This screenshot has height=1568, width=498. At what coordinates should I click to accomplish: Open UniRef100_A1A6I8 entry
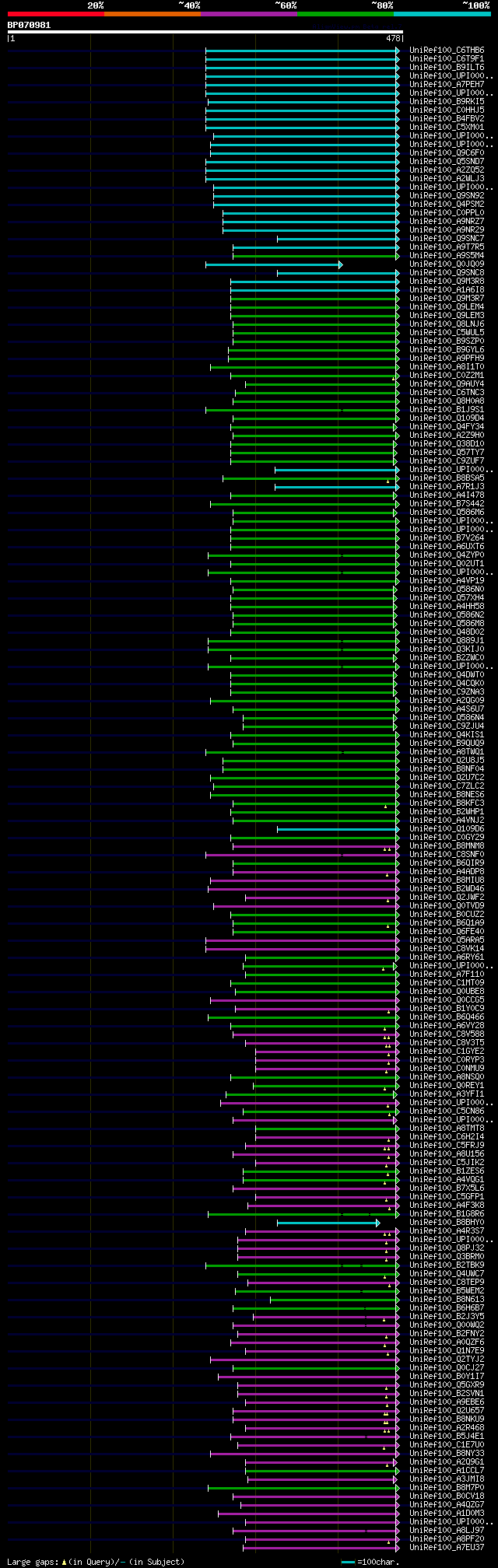447,289
